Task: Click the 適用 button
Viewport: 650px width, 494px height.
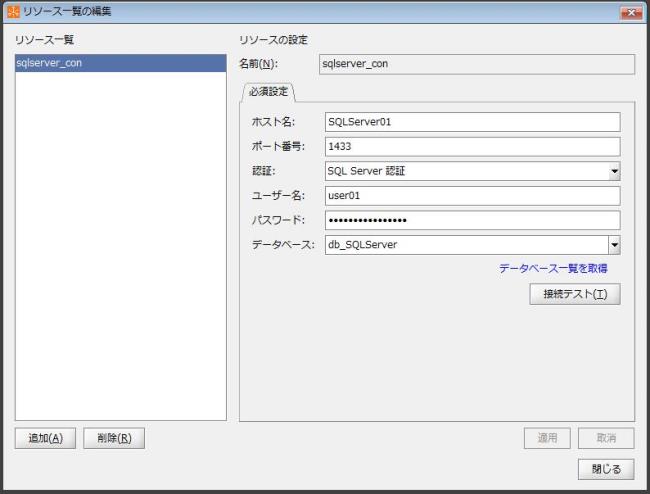Action: 548,438
